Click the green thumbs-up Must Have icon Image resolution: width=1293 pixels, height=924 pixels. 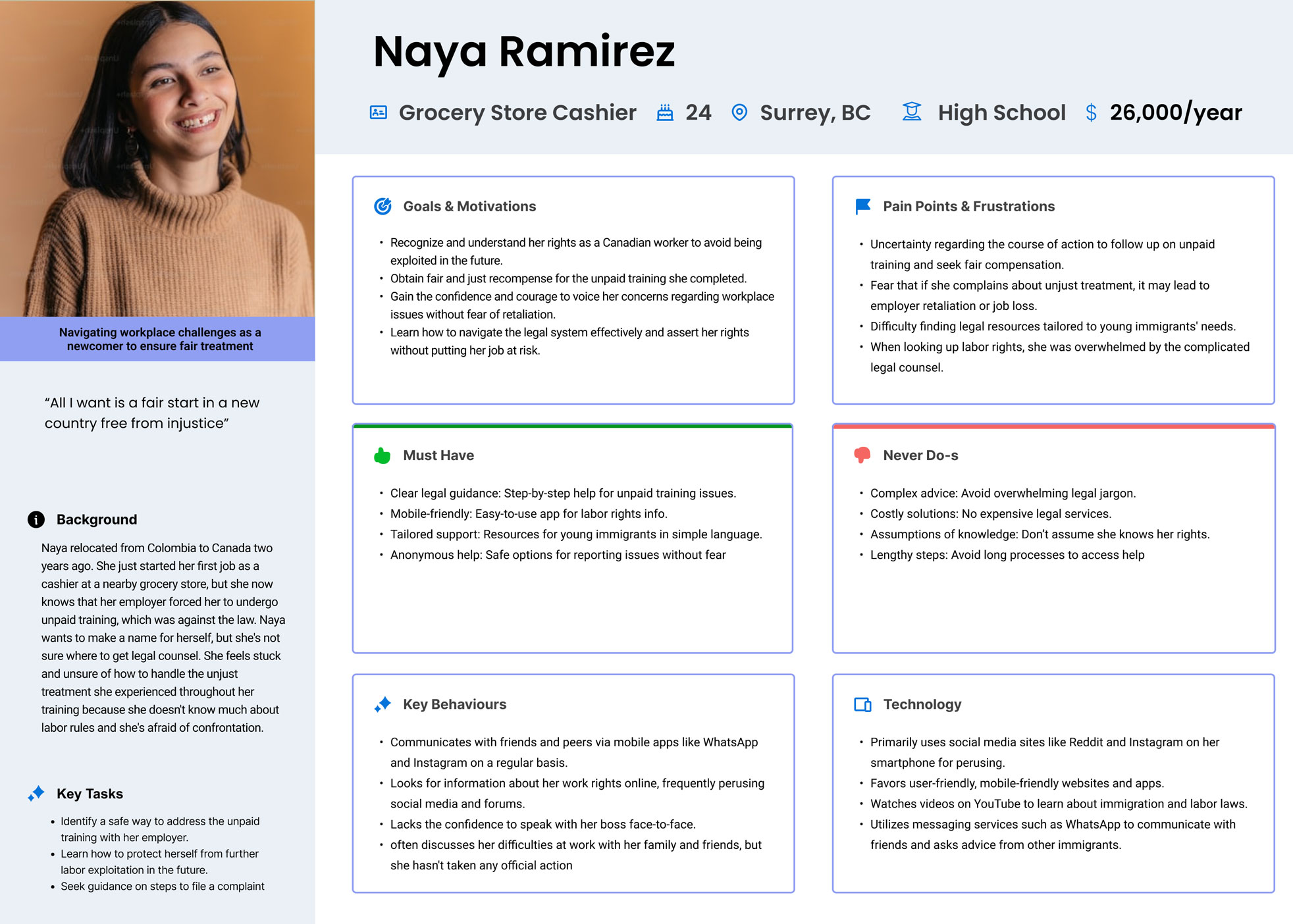(x=383, y=455)
